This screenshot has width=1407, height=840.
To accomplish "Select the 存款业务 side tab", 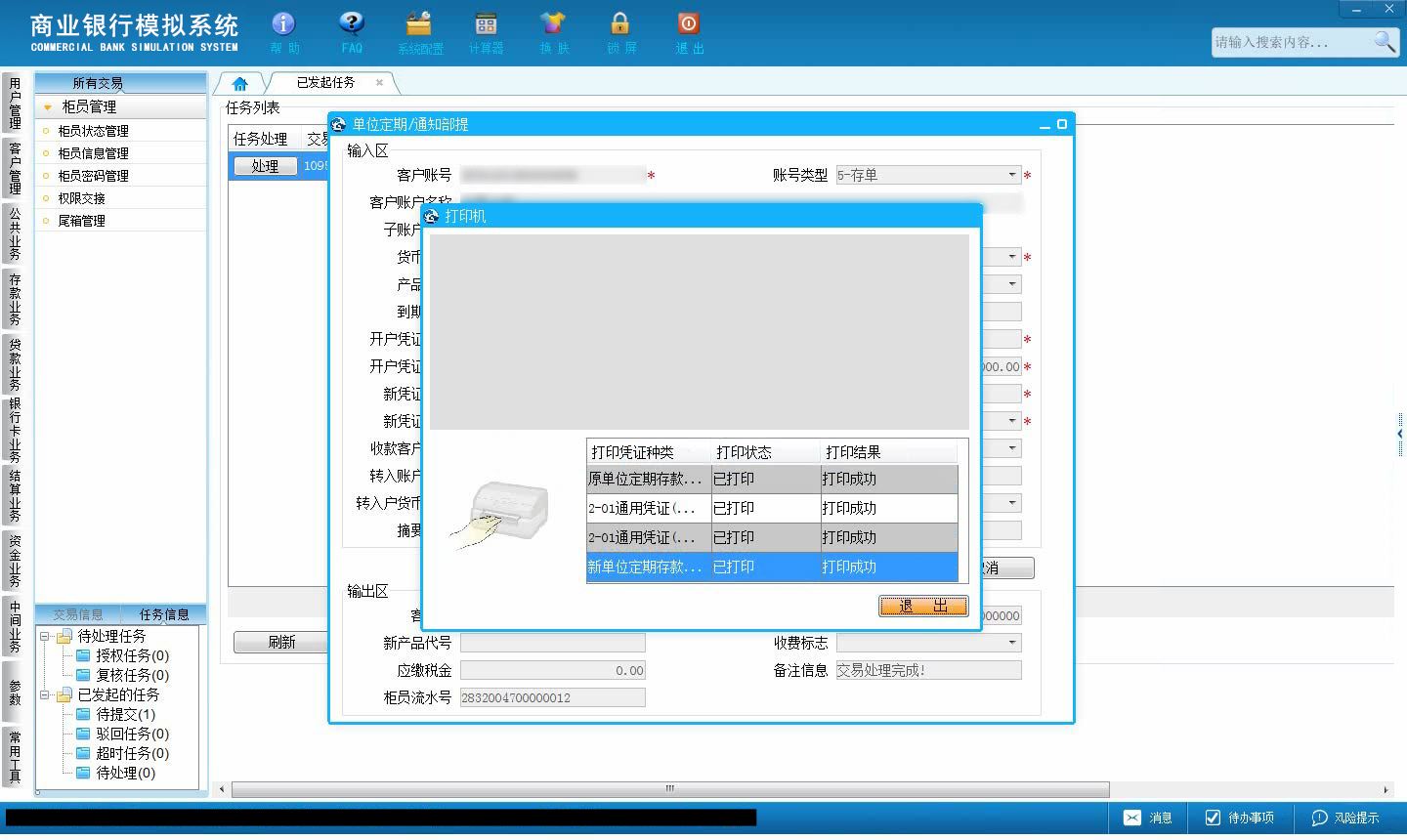I will [x=15, y=299].
